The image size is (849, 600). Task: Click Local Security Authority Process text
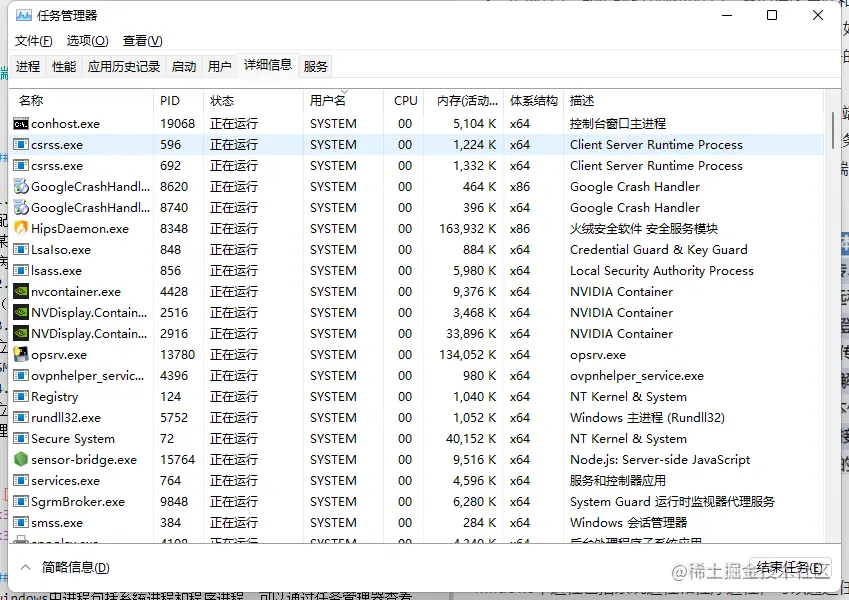(x=662, y=271)
